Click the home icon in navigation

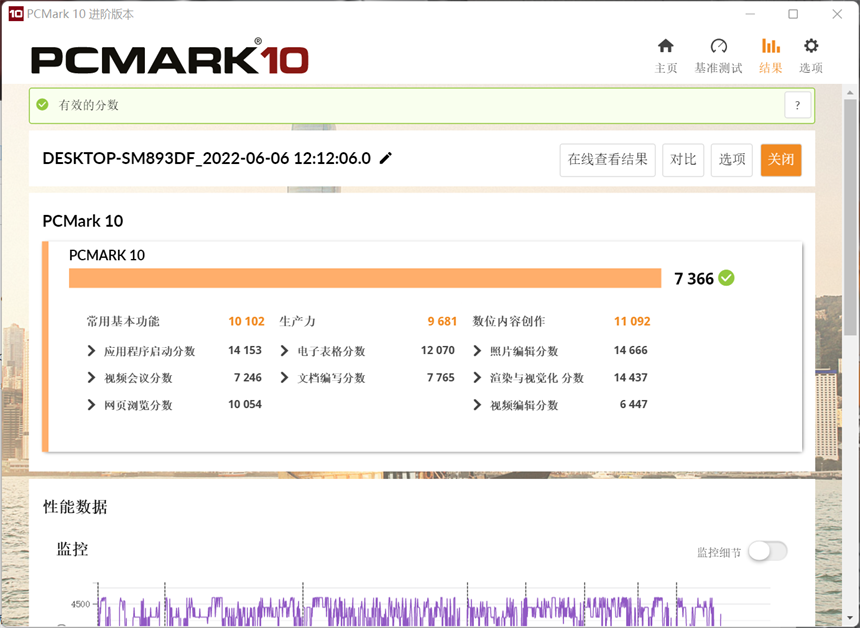665,46
